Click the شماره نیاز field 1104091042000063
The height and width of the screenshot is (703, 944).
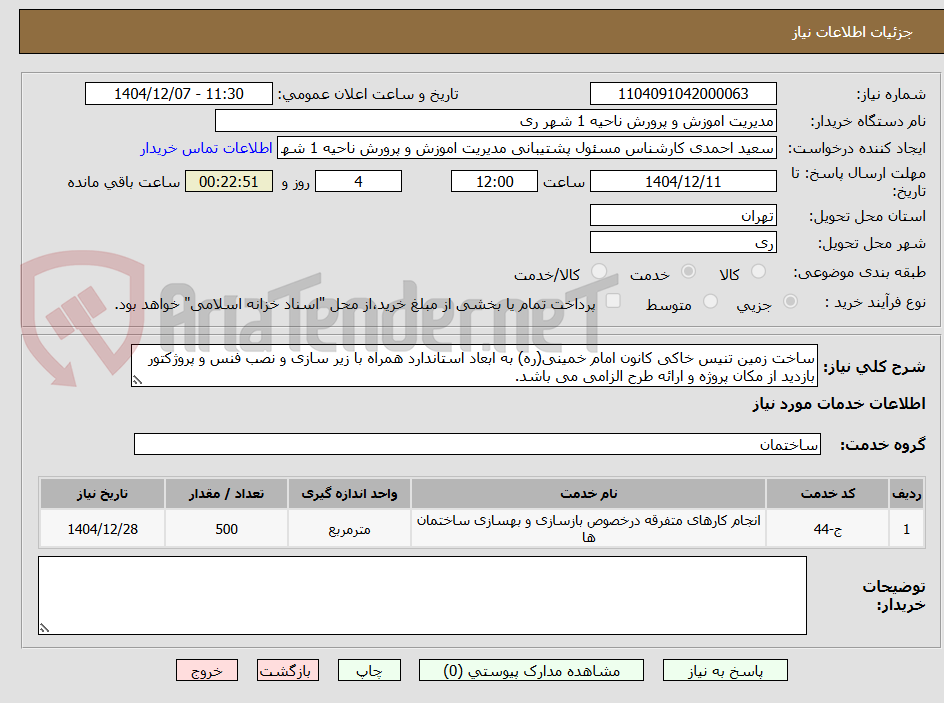pyautogui.click(x=683, y=94)
